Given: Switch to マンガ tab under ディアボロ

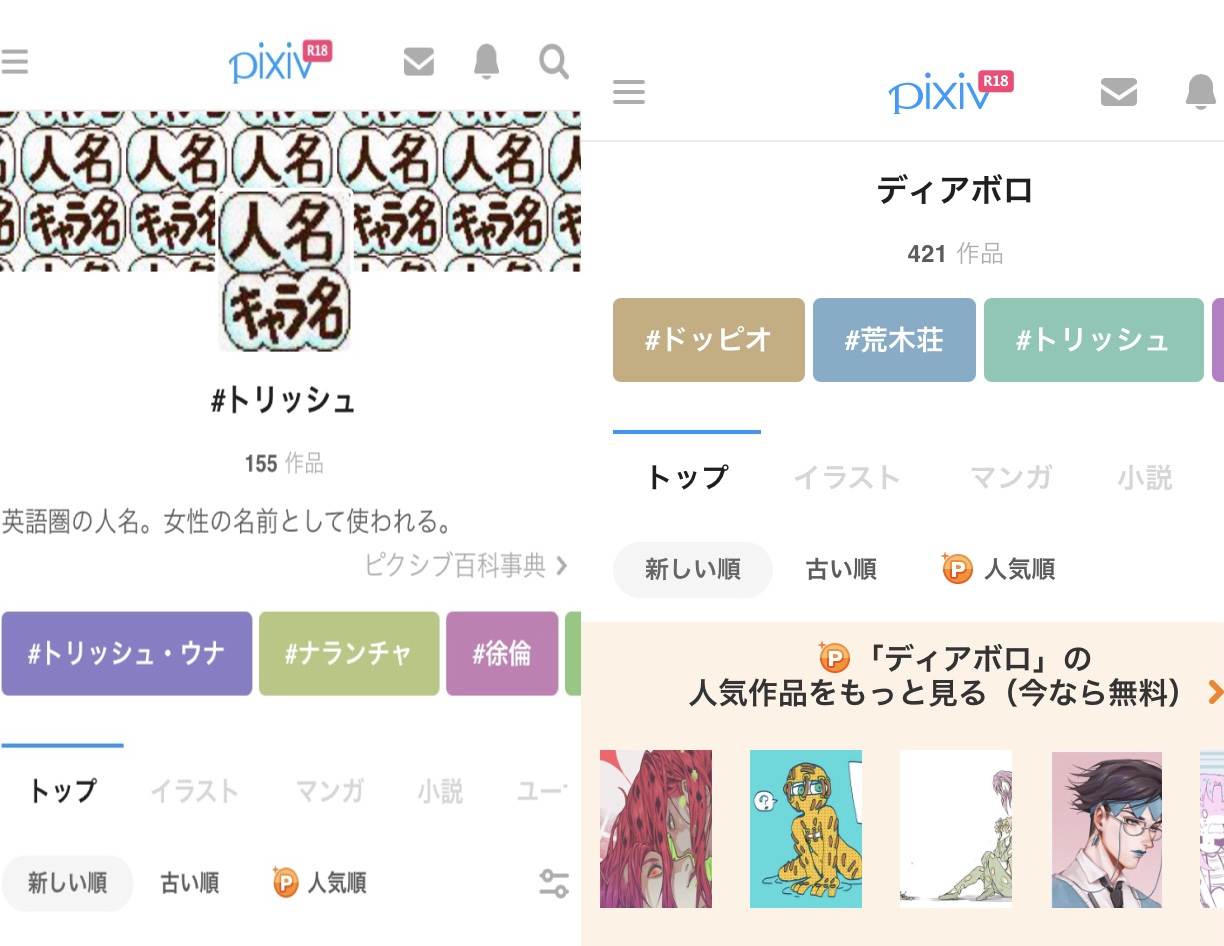Looking at the screenshot, I should pyautogui.click(x=1011, y=478).
